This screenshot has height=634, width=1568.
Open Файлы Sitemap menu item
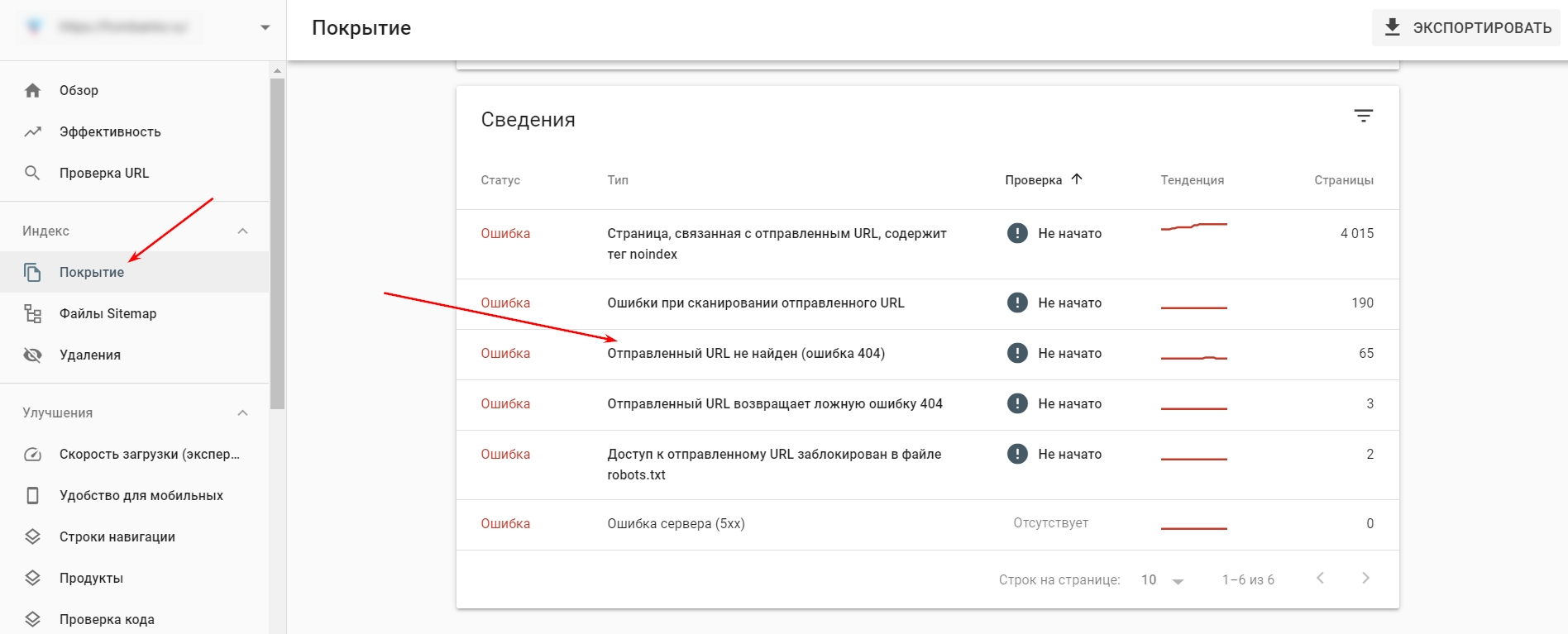tap(135, 313)
